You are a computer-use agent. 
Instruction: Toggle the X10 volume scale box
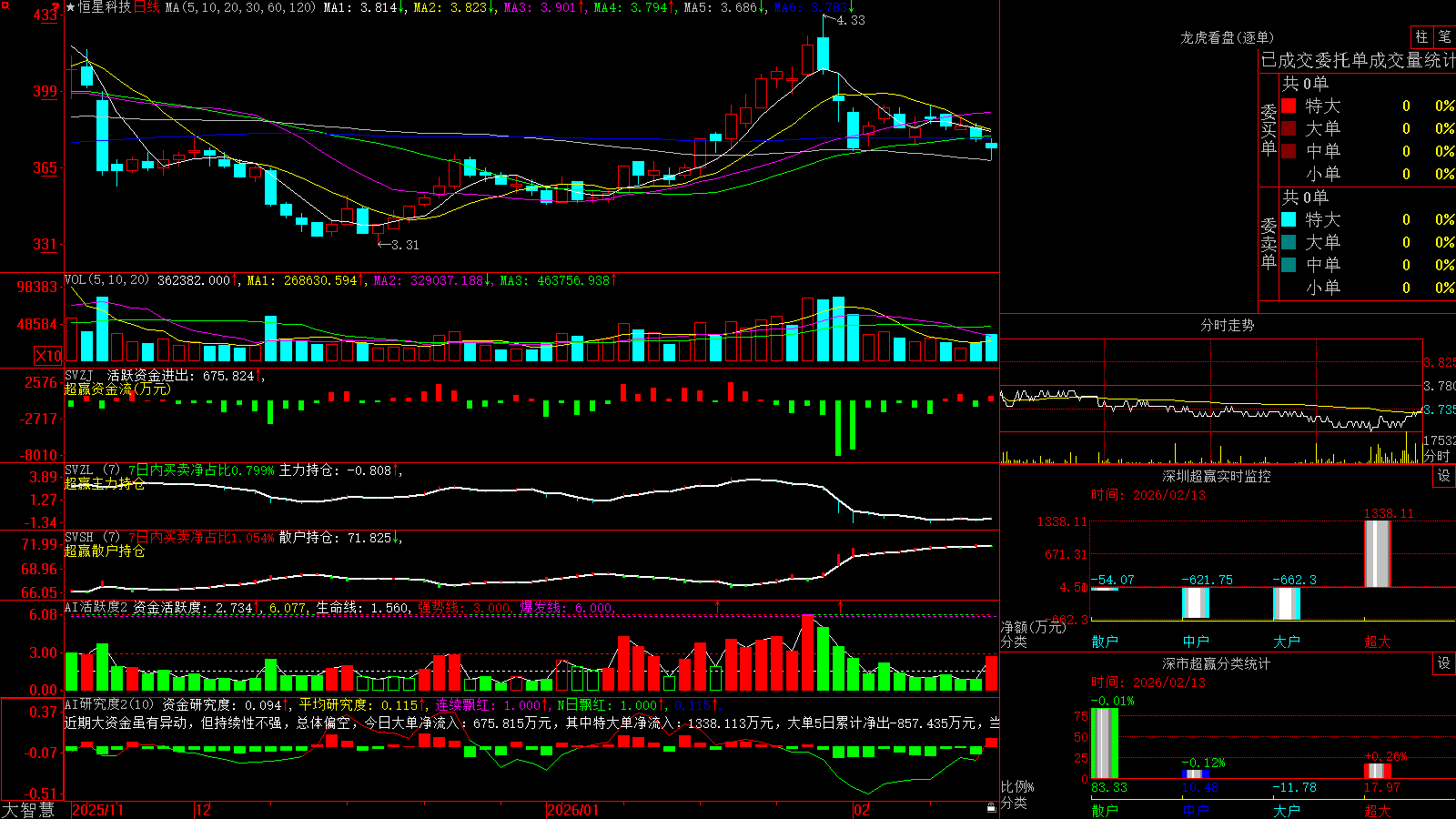click(48, 356)
